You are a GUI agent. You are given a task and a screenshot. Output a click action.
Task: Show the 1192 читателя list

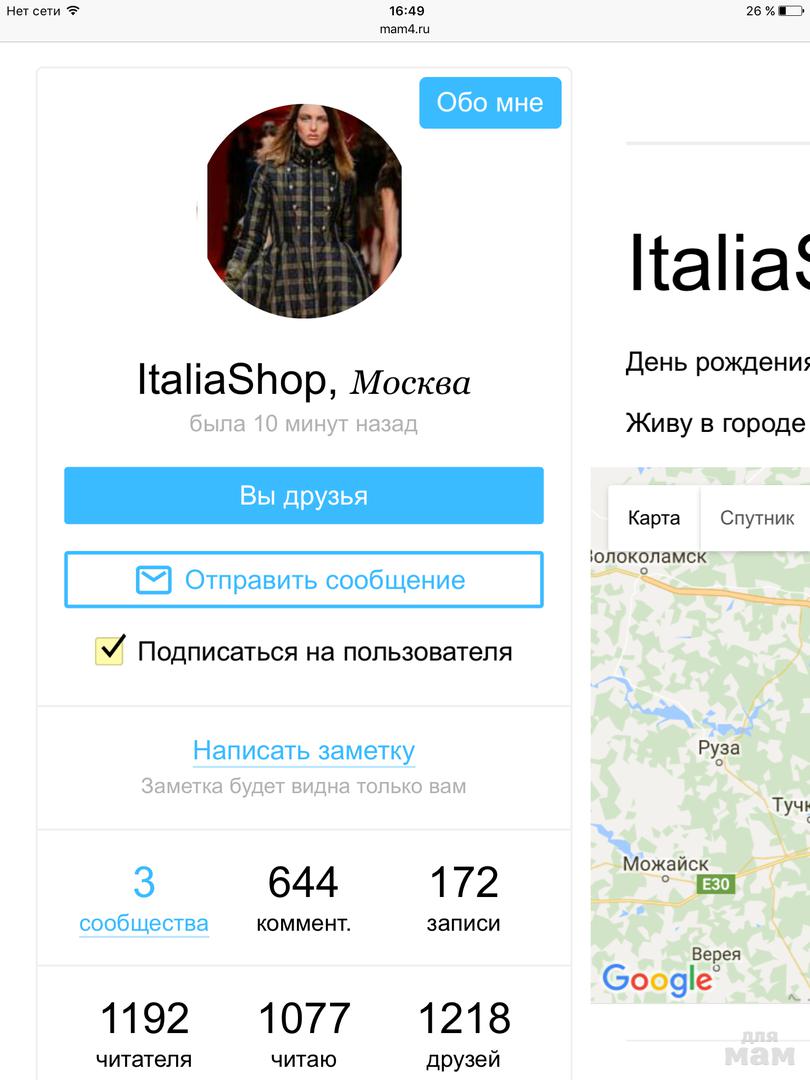click(x=144, y=1035)
